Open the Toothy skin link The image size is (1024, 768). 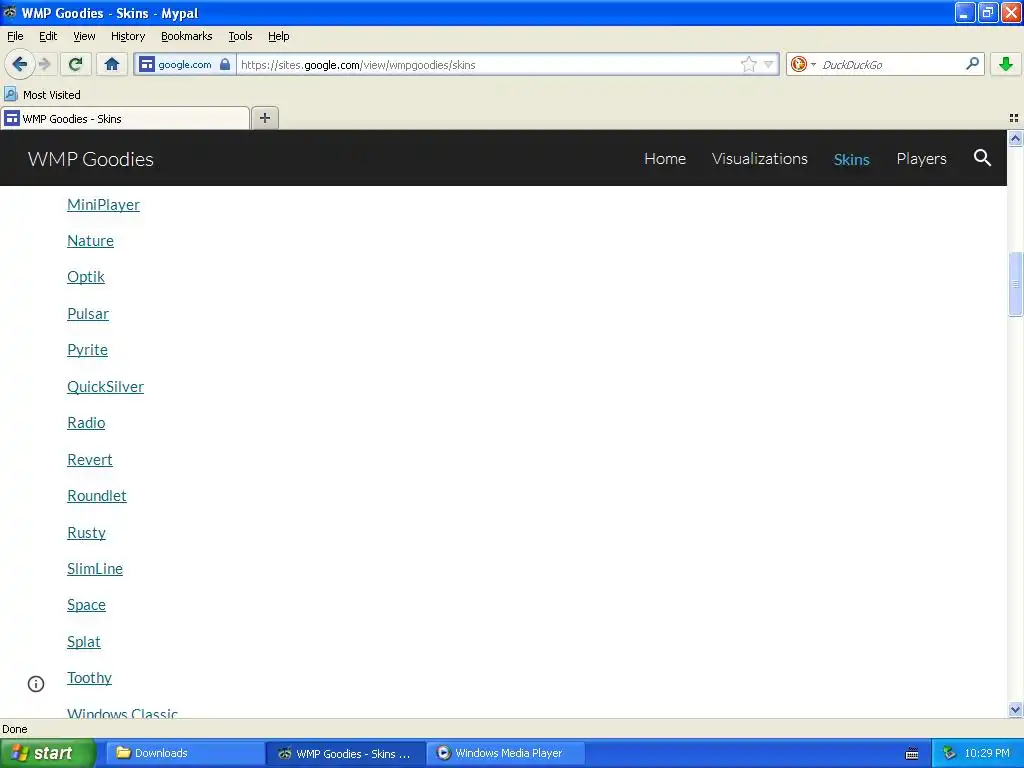pyautogui.click(x=89, y=678)
